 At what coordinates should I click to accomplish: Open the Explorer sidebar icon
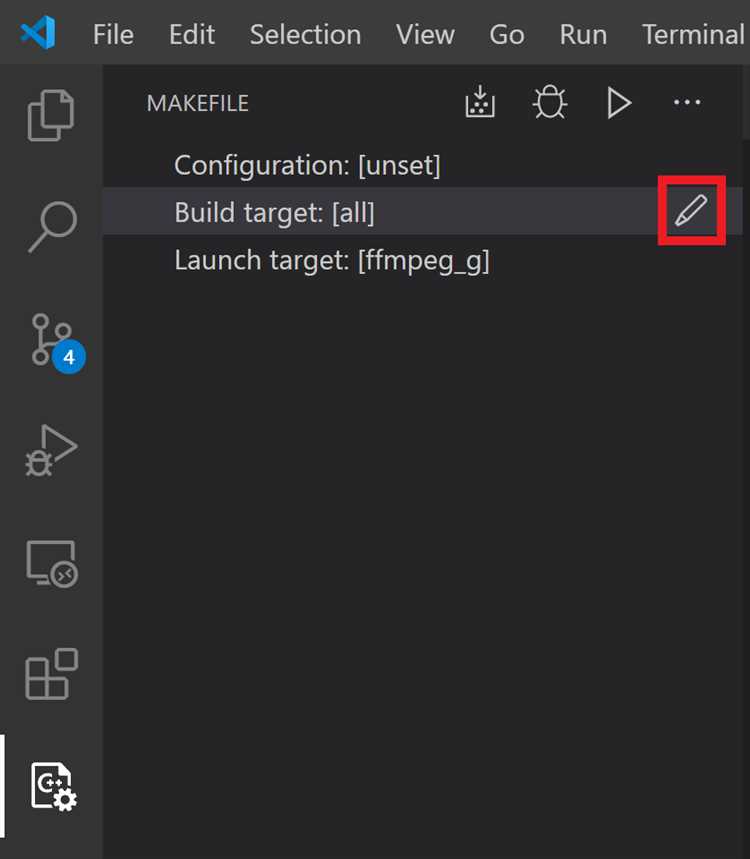tap(50, 116)
